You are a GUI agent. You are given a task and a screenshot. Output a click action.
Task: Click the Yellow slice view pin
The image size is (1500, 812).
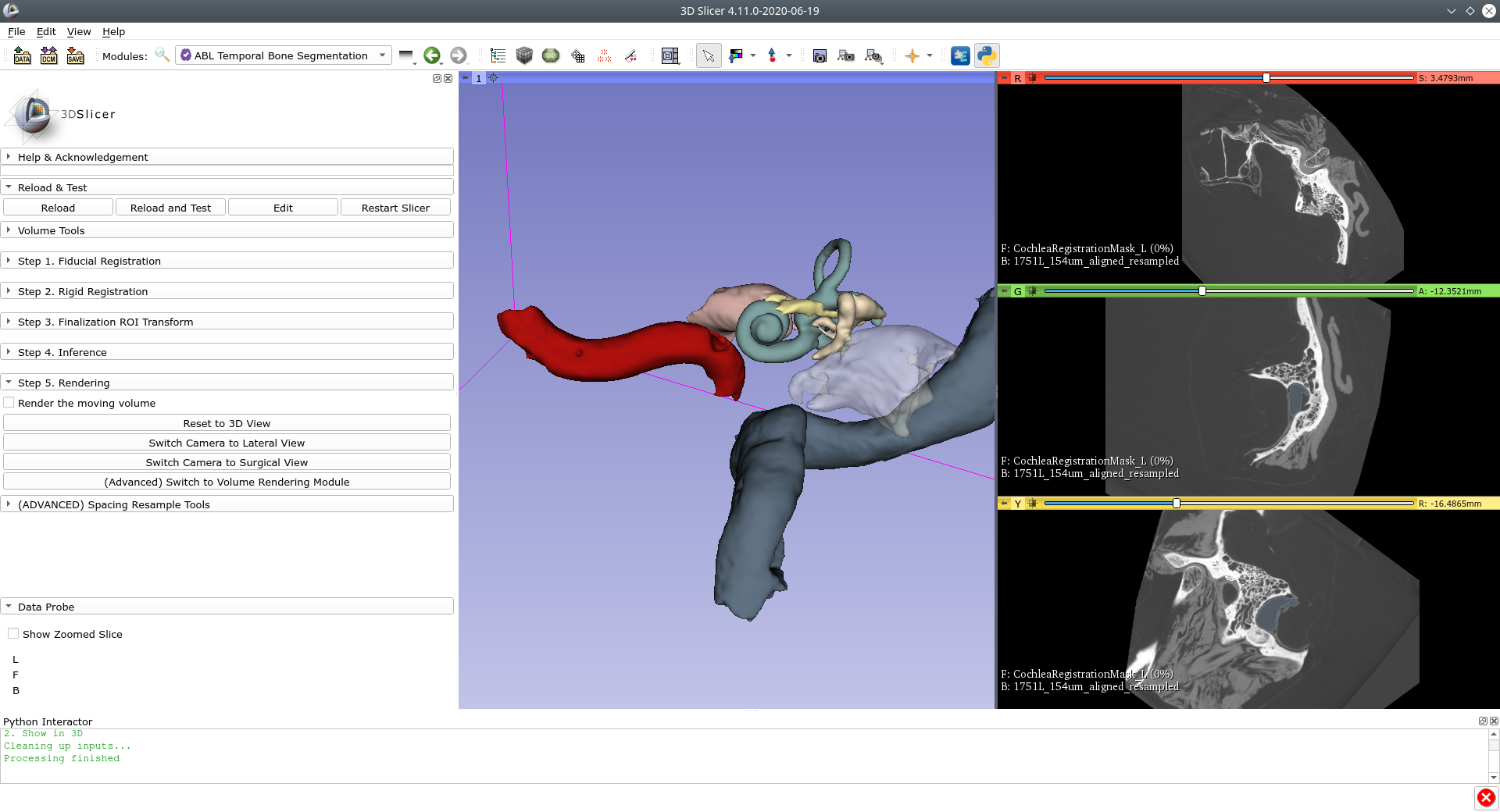coord(1005,504)
